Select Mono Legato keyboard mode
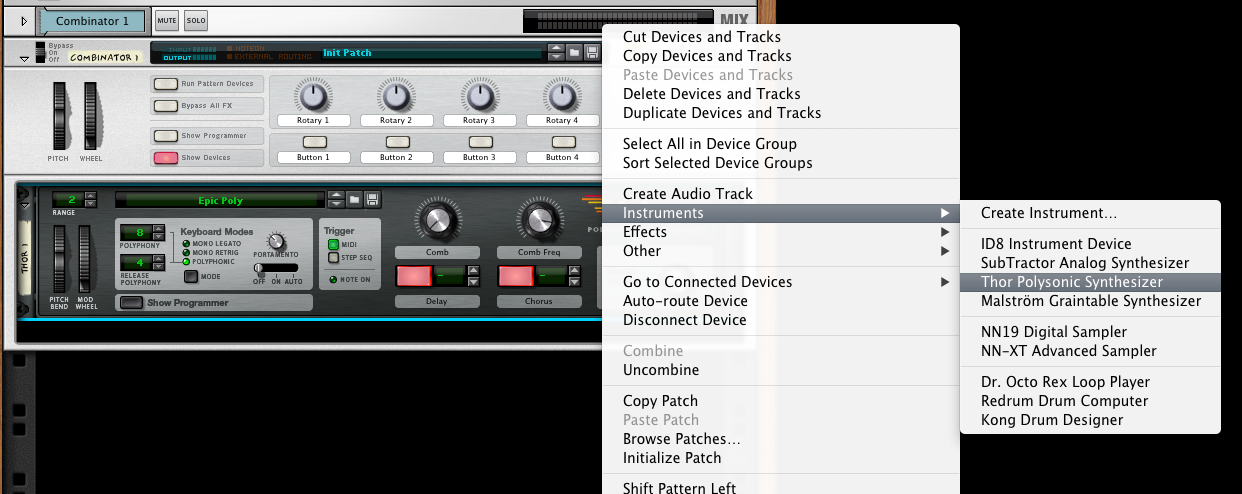This screenshot has height=494, width=1242. [x=185, y=244]
